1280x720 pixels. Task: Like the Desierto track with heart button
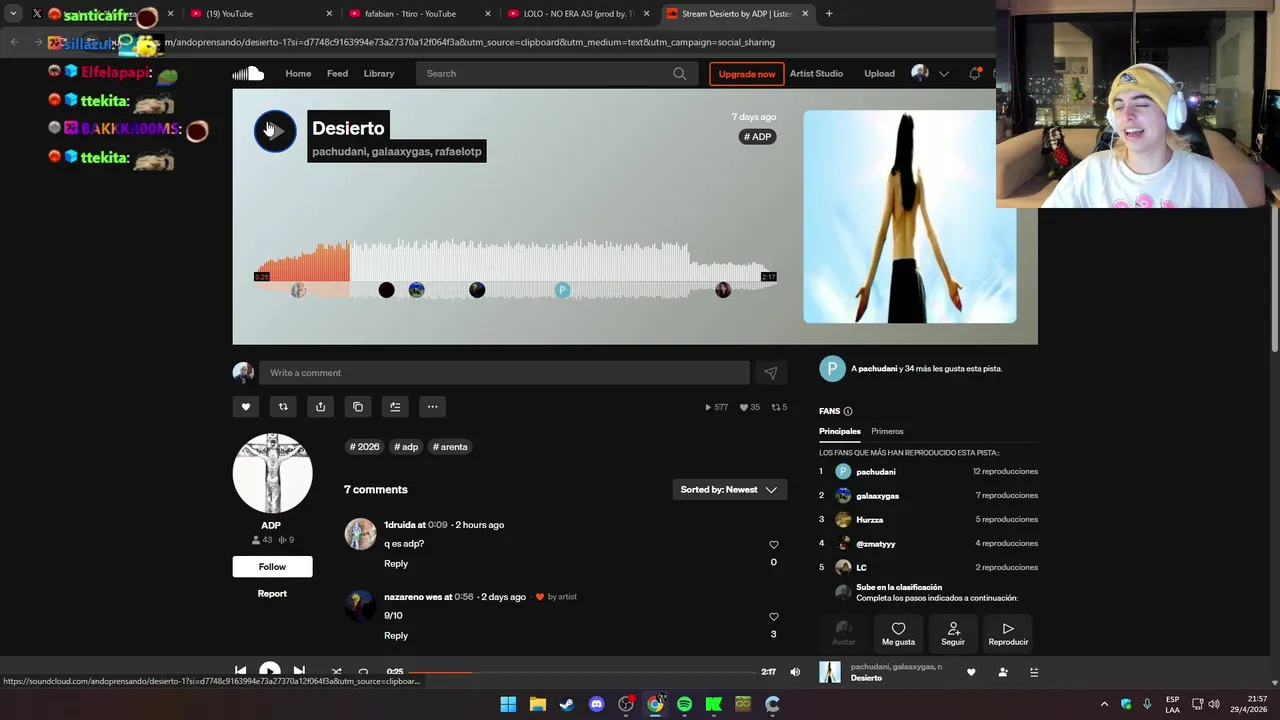(x=246, y=407)
